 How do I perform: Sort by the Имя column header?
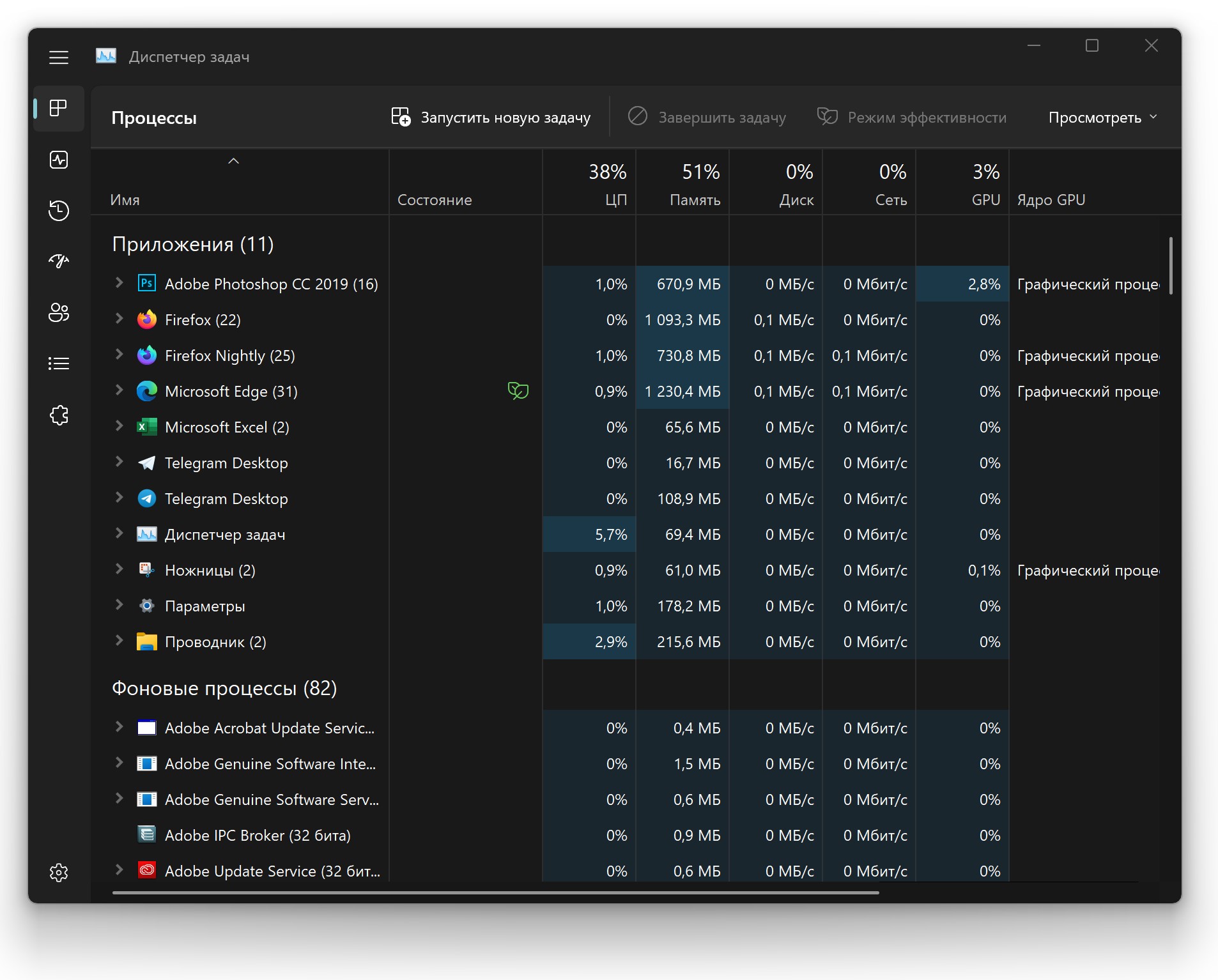[x=240, y=182]
